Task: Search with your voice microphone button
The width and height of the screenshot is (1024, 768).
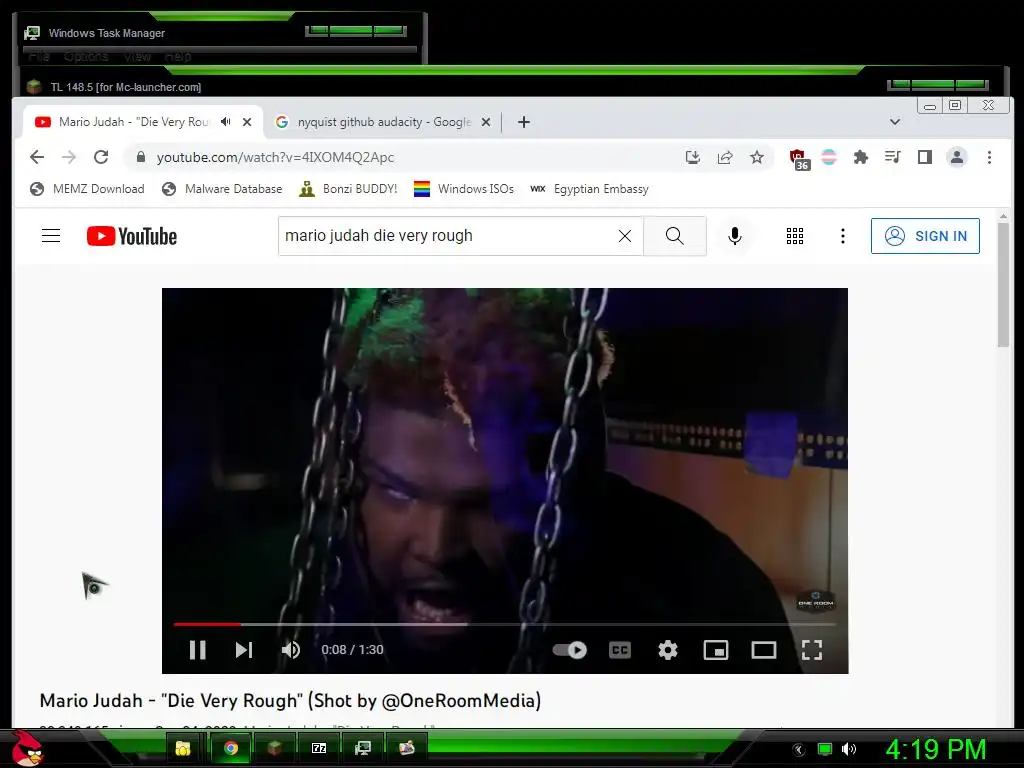Action: tap(735, 236)
